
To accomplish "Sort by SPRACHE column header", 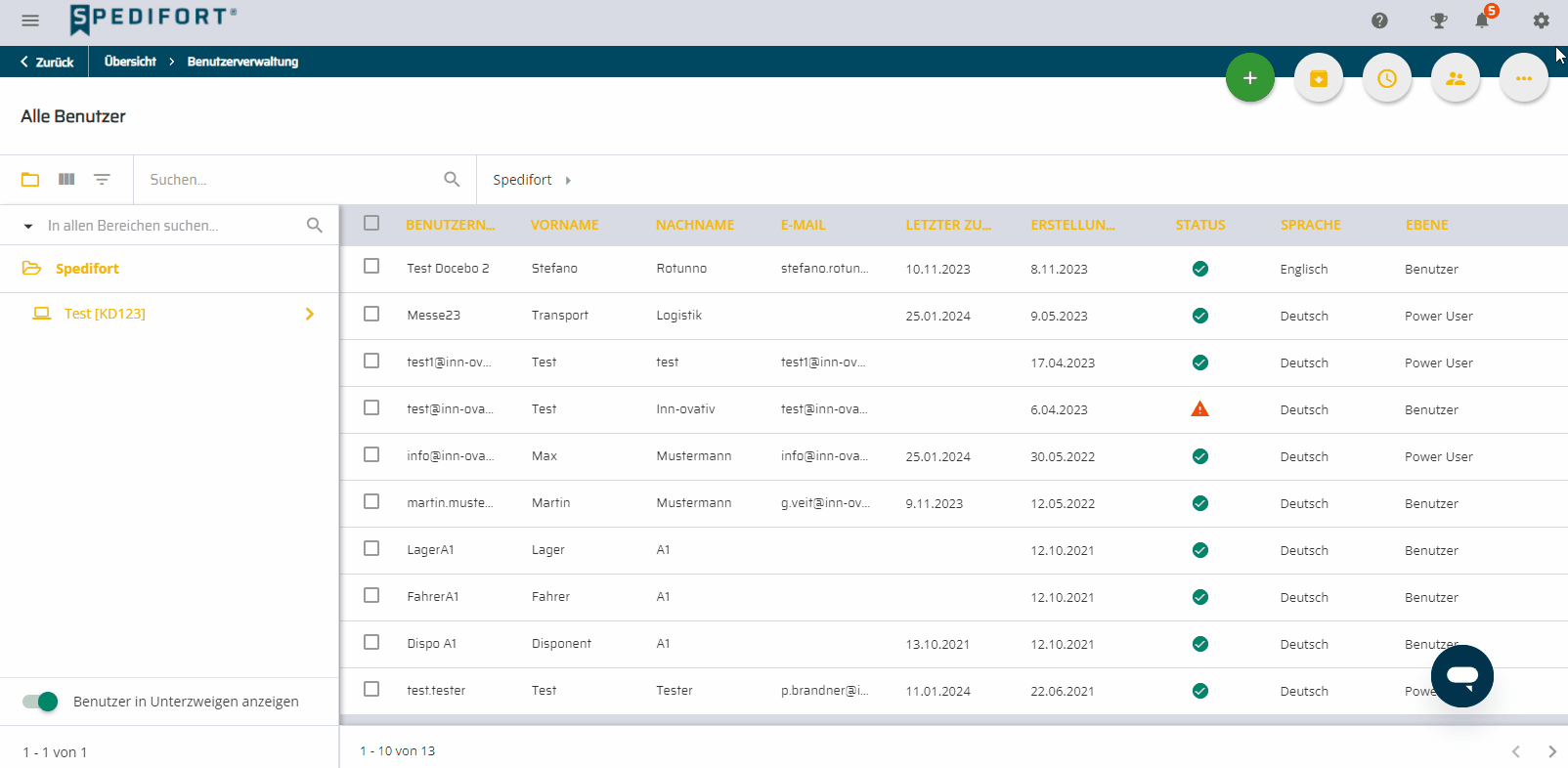I will (x=1311, y=225).
